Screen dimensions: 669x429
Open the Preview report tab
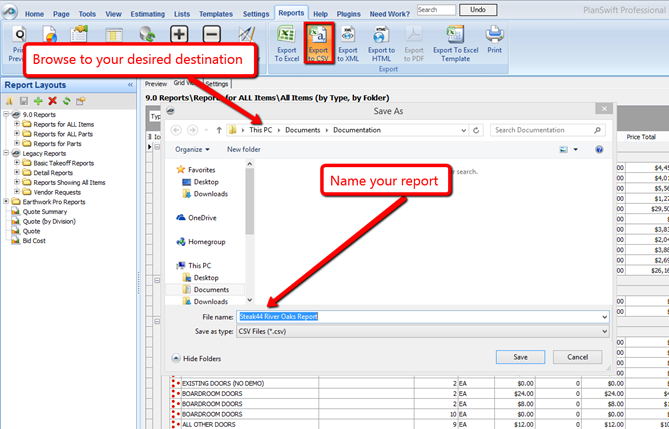156,84
